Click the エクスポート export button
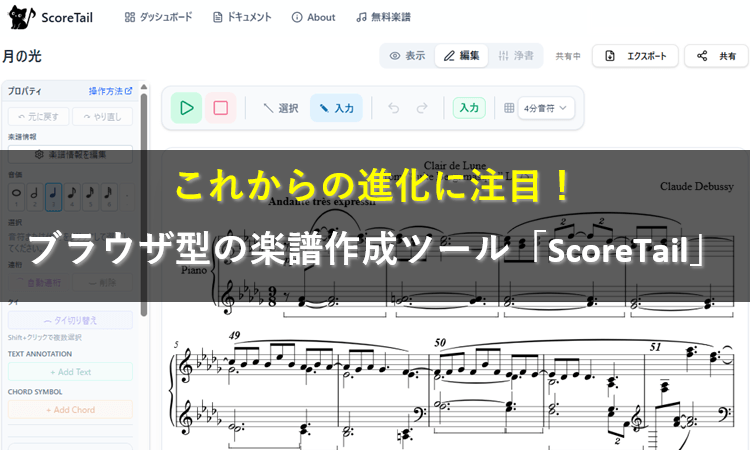 636,56
